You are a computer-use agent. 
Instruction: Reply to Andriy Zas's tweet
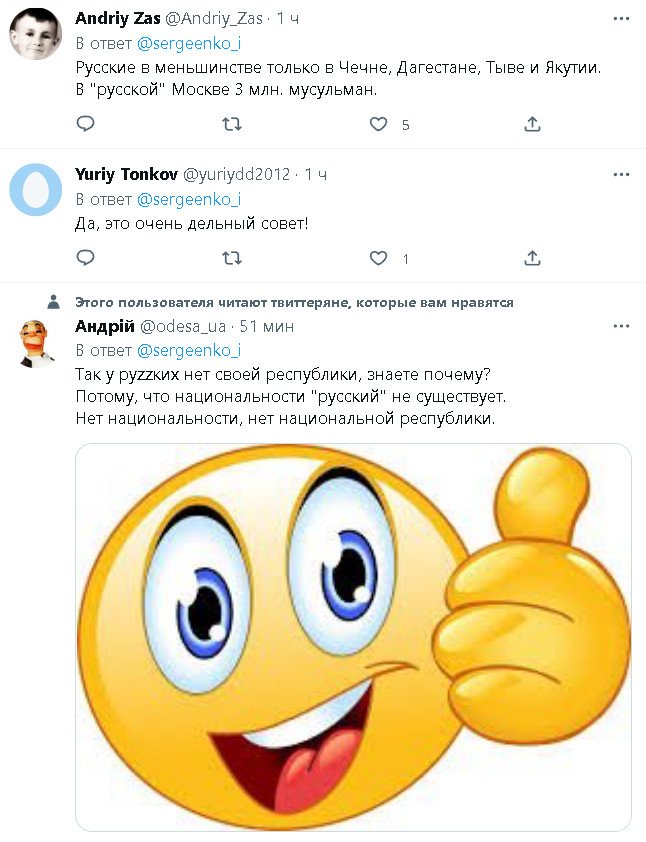[x=86, y=124]
